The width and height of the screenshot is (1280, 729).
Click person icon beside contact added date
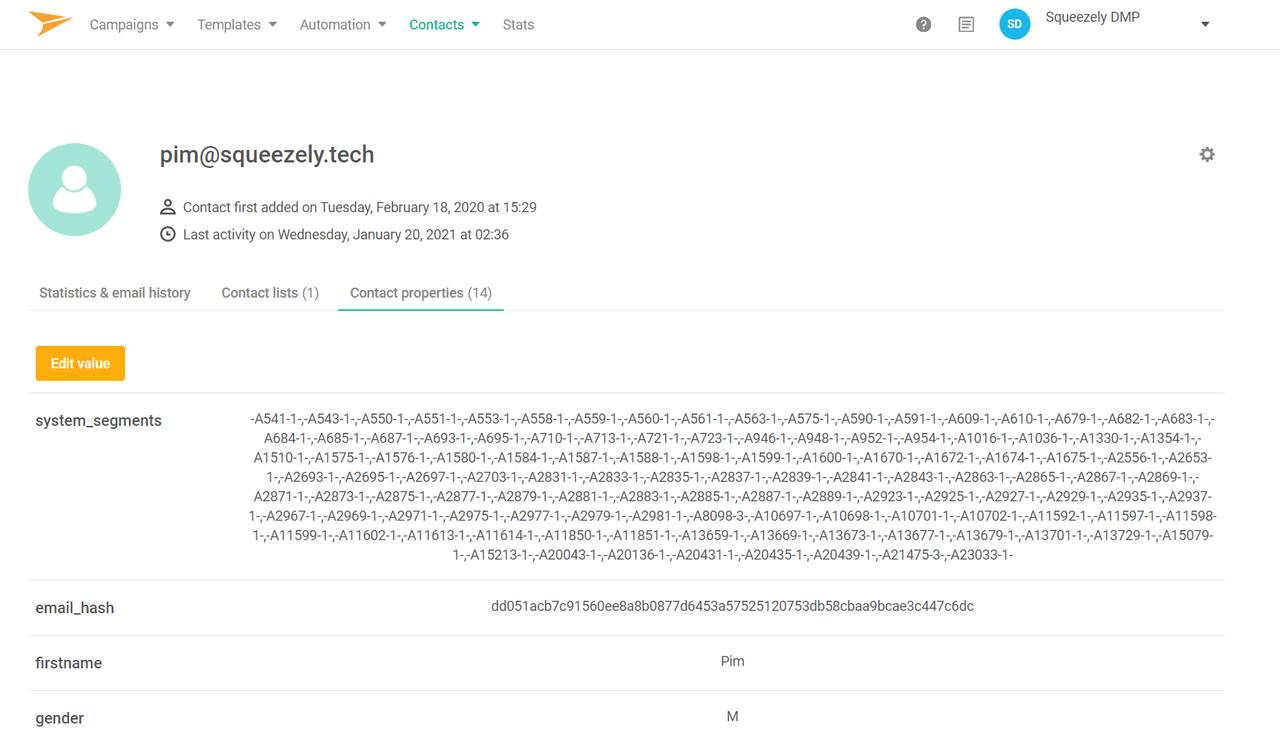(168, 207)
